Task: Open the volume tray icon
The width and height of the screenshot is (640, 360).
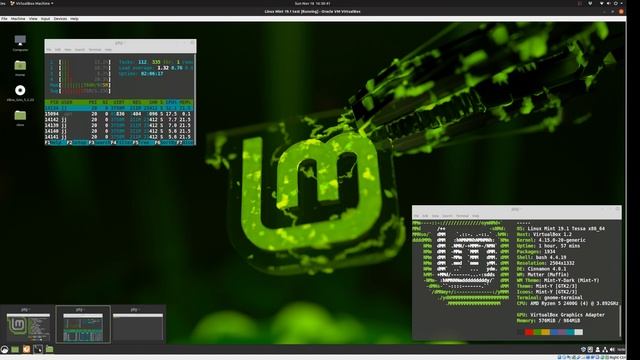Action: 612,349
